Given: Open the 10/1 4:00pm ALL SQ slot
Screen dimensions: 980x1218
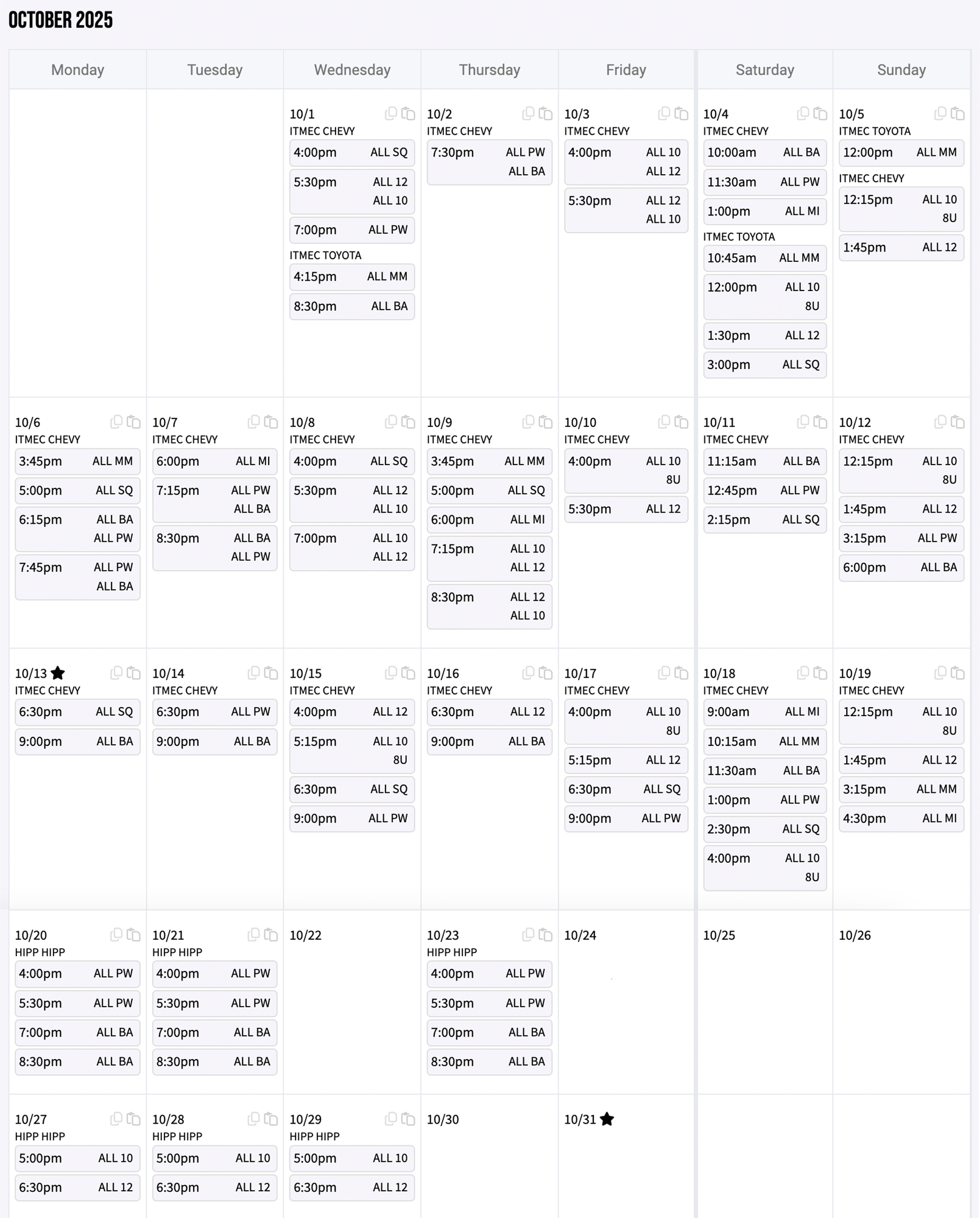Looking at the screenshot, I should point(351,152).
